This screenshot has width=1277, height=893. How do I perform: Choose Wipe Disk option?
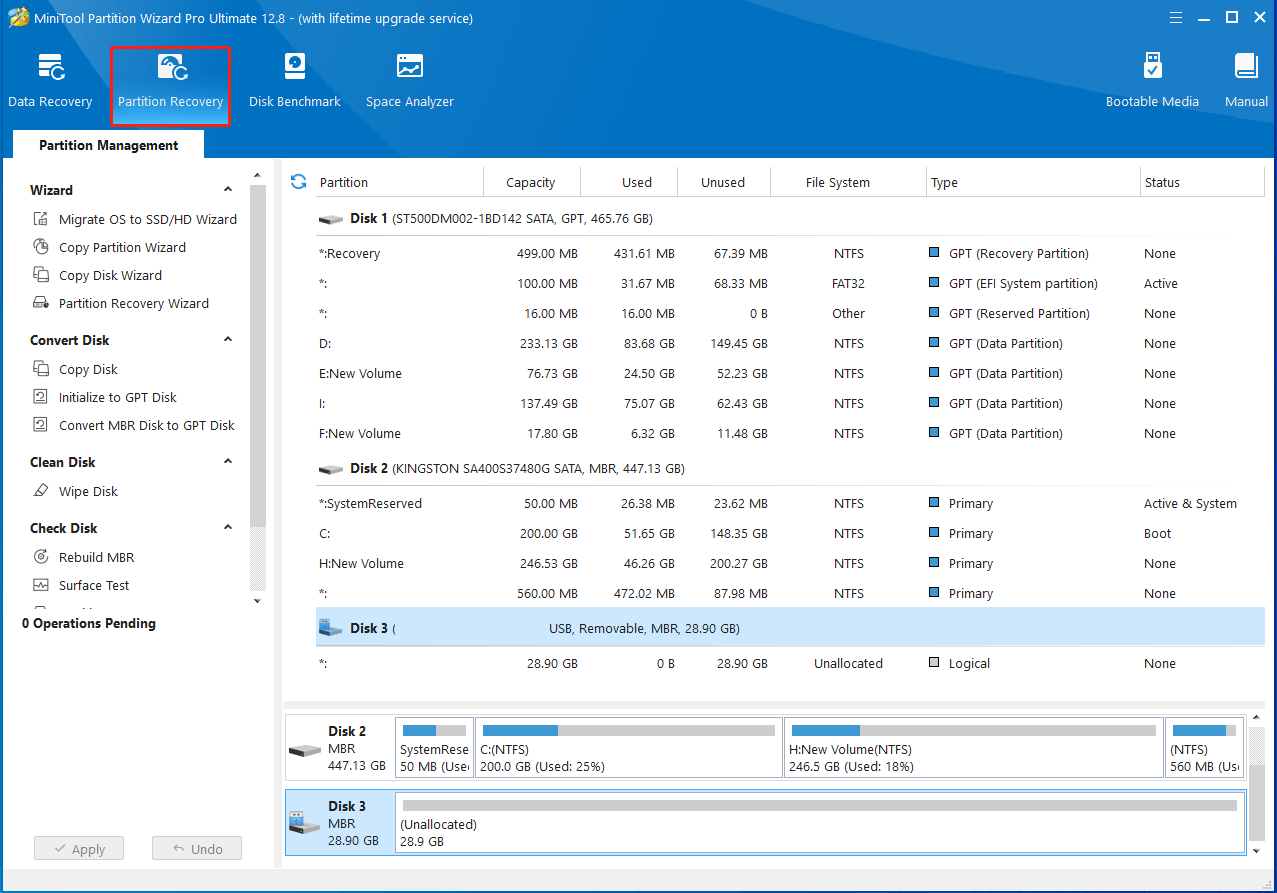tap(75, 491)
